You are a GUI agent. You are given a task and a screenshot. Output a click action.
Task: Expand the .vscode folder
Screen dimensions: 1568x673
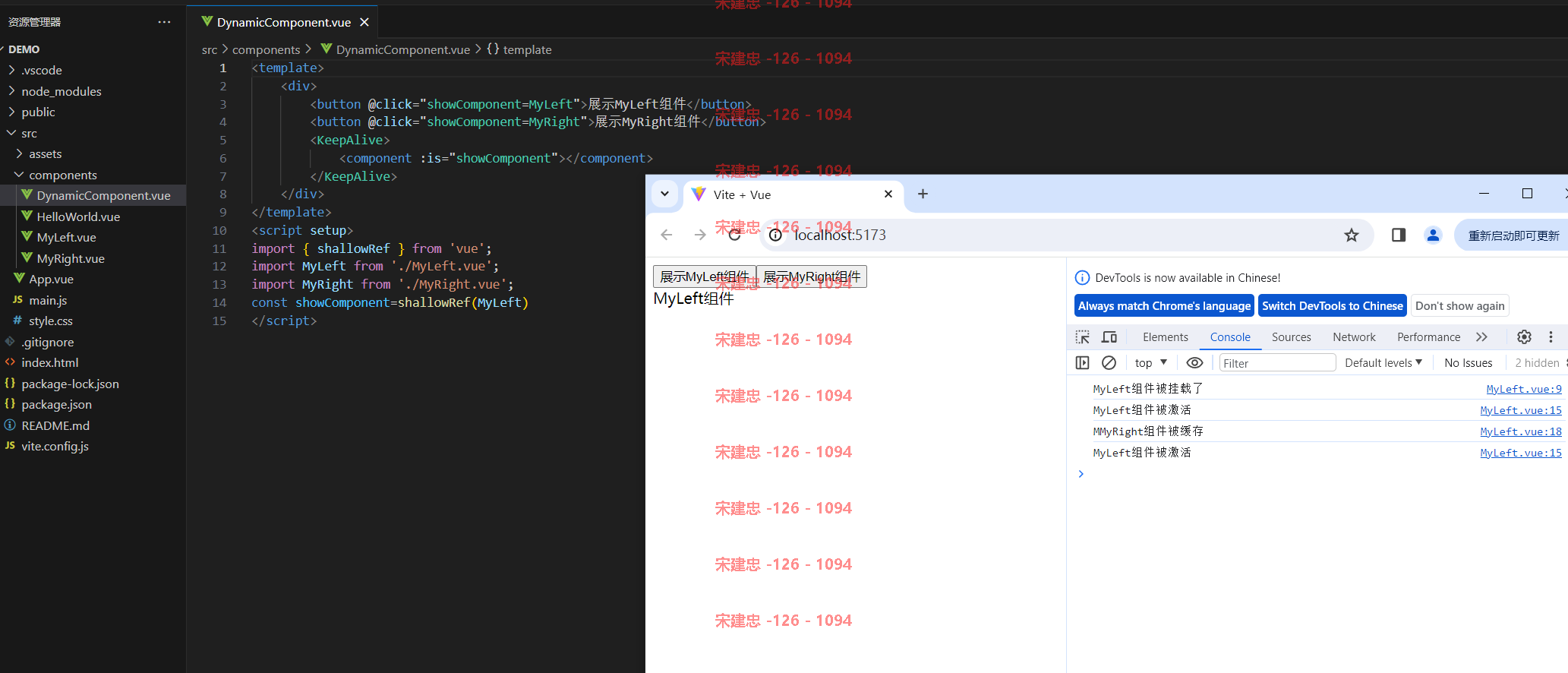42,70
